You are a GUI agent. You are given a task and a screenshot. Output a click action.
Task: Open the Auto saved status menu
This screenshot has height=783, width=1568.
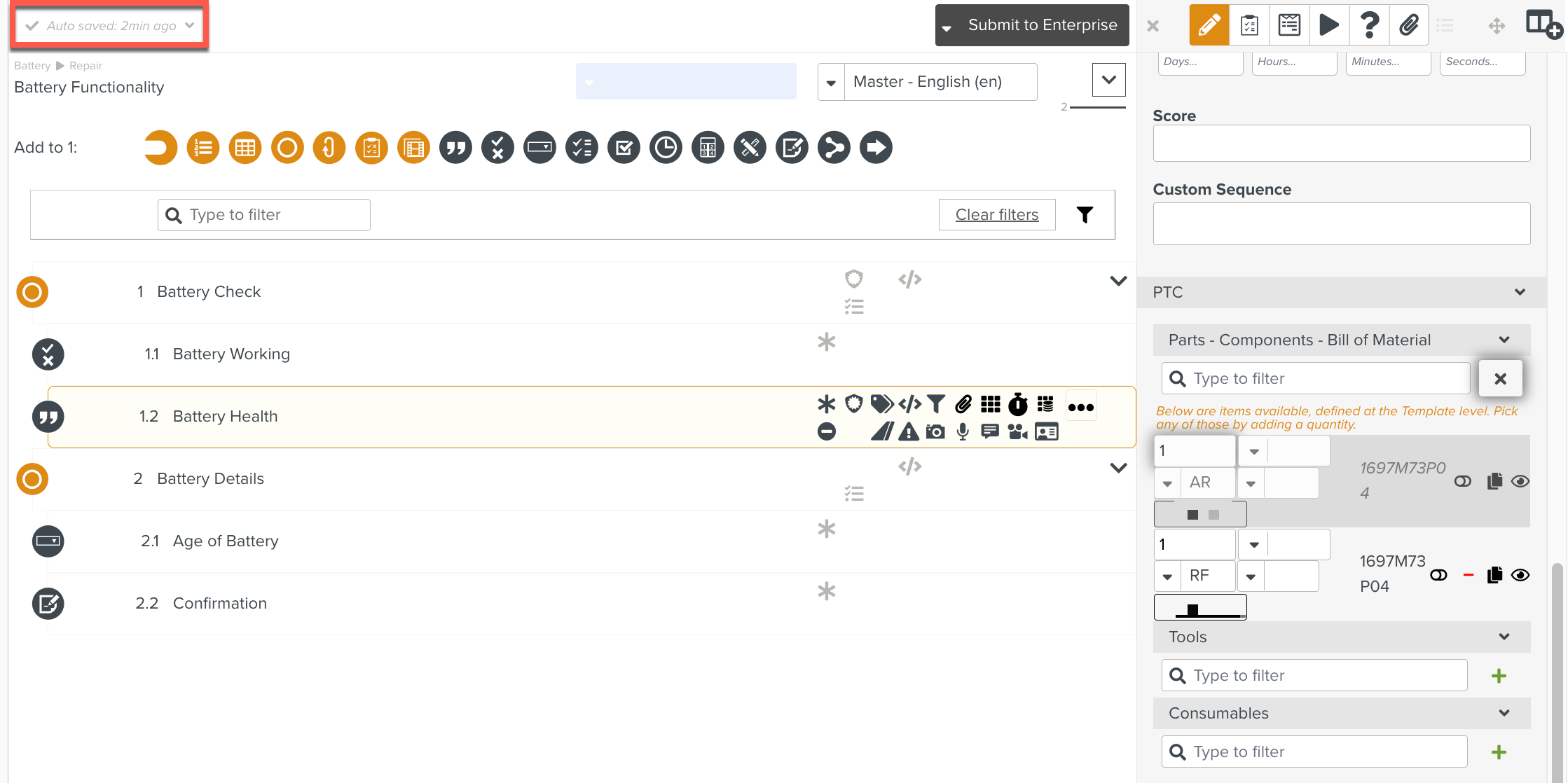click(x=110, y=26)
